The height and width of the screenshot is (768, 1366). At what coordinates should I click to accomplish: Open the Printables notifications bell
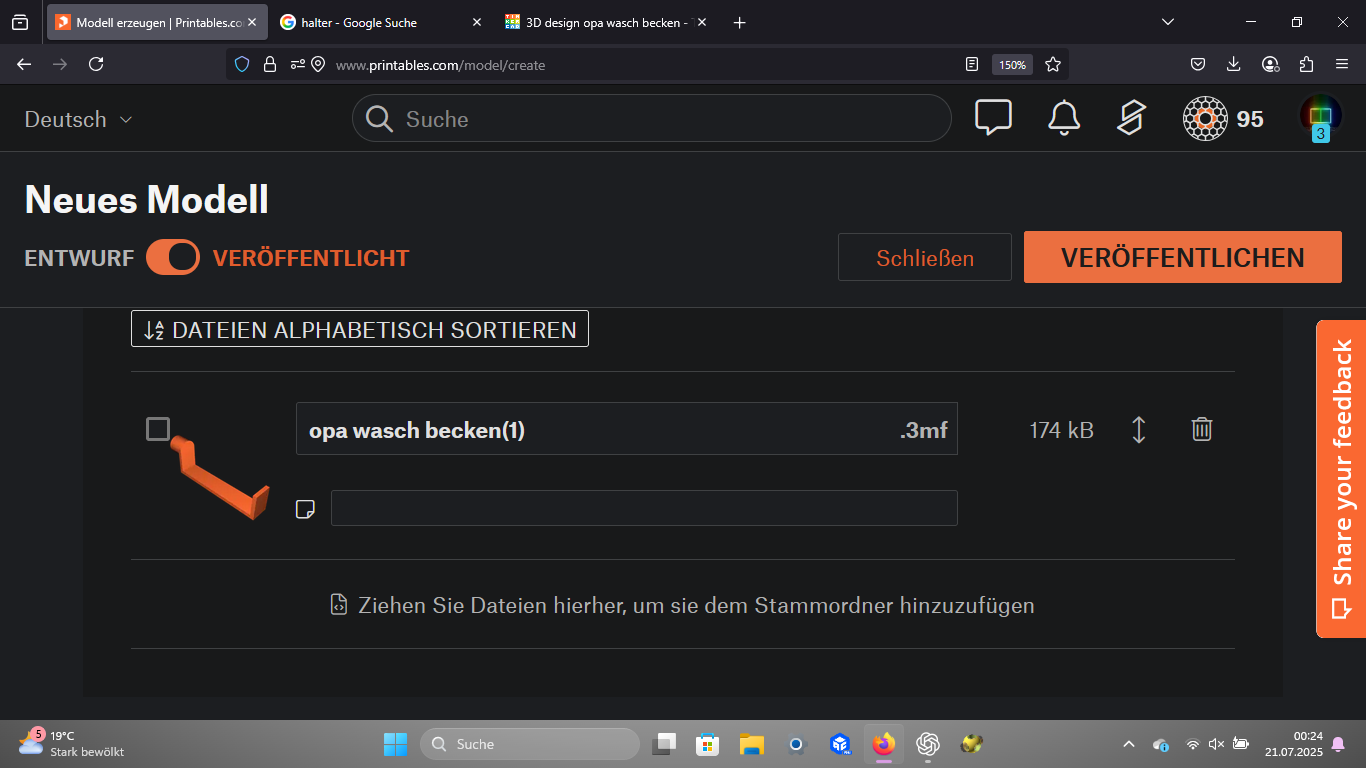(1064, 118)
